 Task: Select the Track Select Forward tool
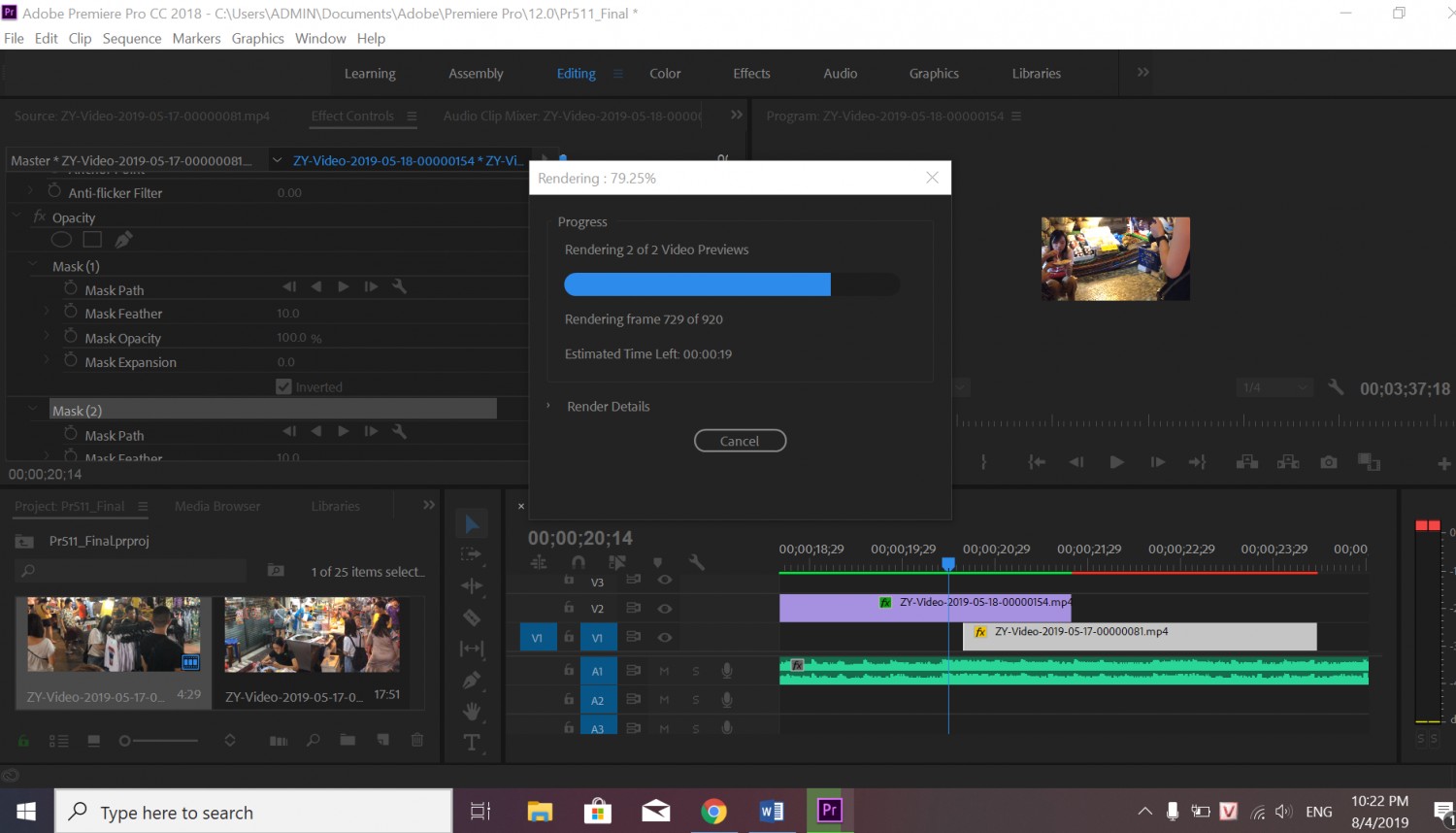[472, 554]
